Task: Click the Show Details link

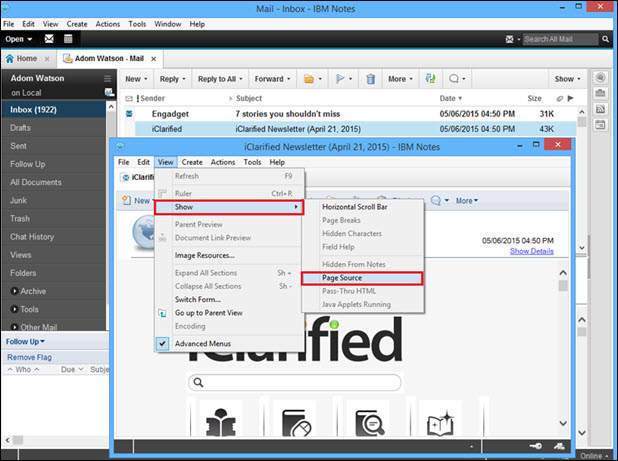Action: (532, 251)
